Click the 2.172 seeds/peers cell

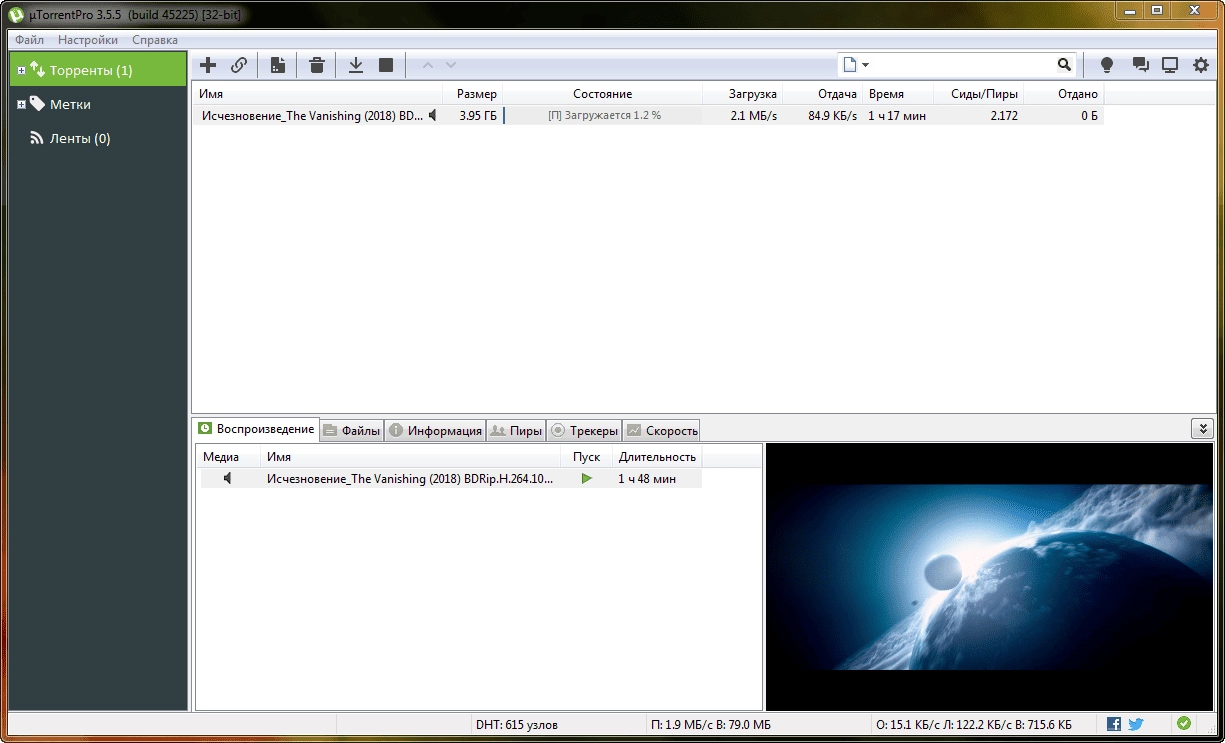pyautogui.click(x=1004, y=116)
